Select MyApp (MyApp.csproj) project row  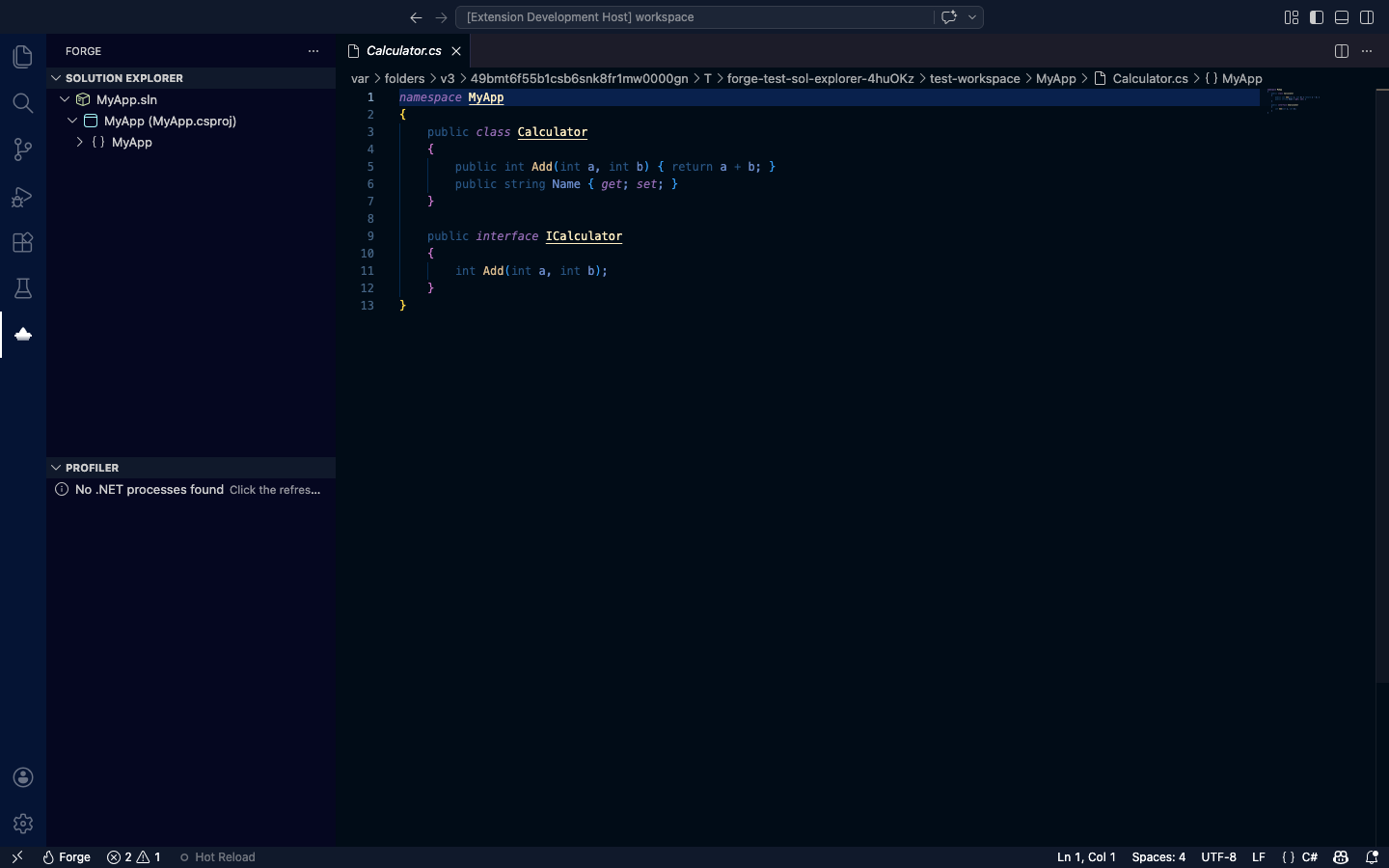(x=191, y=121)
